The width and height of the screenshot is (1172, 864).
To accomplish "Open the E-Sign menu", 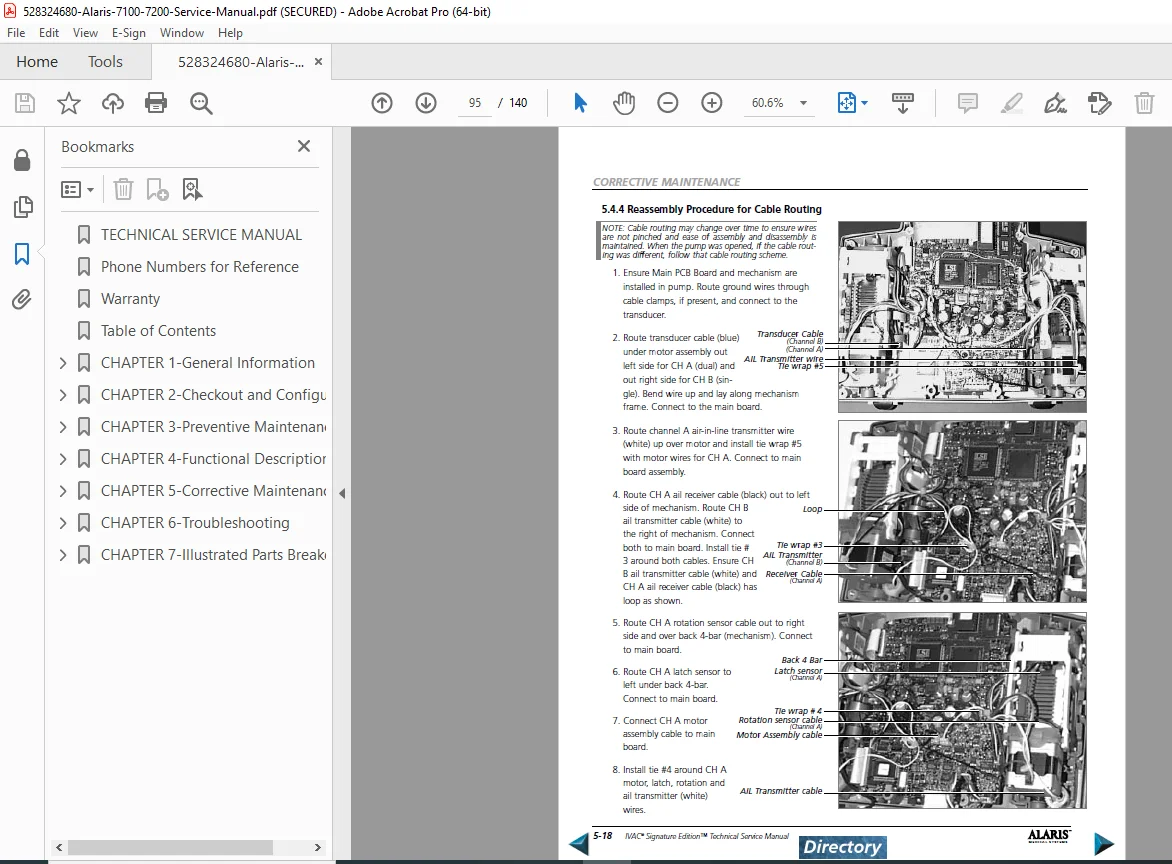I will (129, 33).
